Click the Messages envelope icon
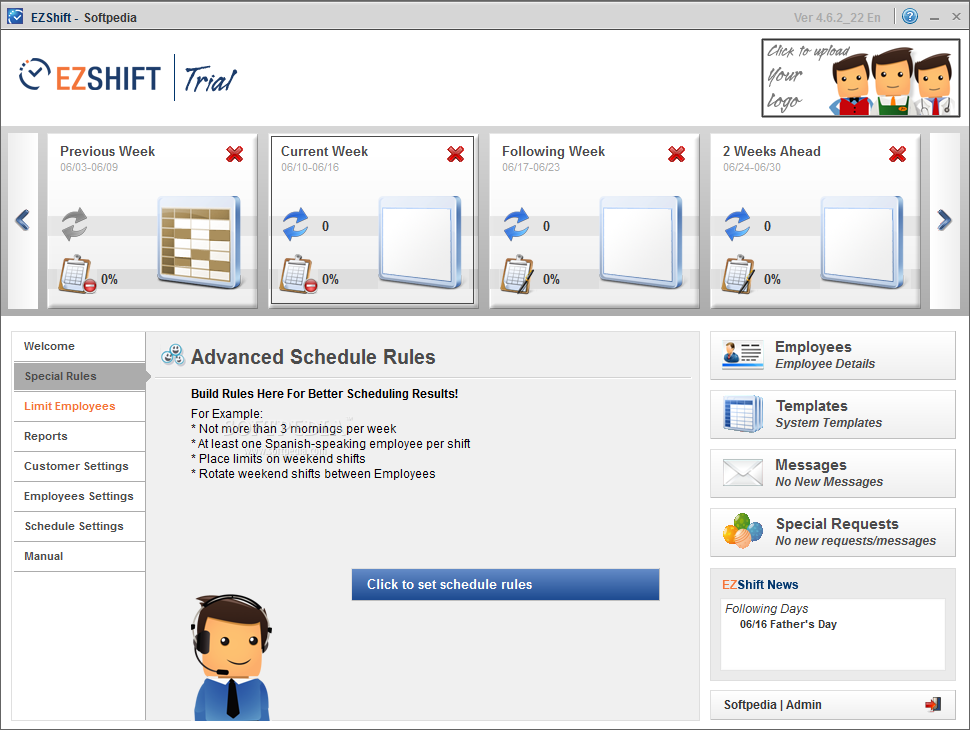 pyautogui.click(x=742, y=473)
